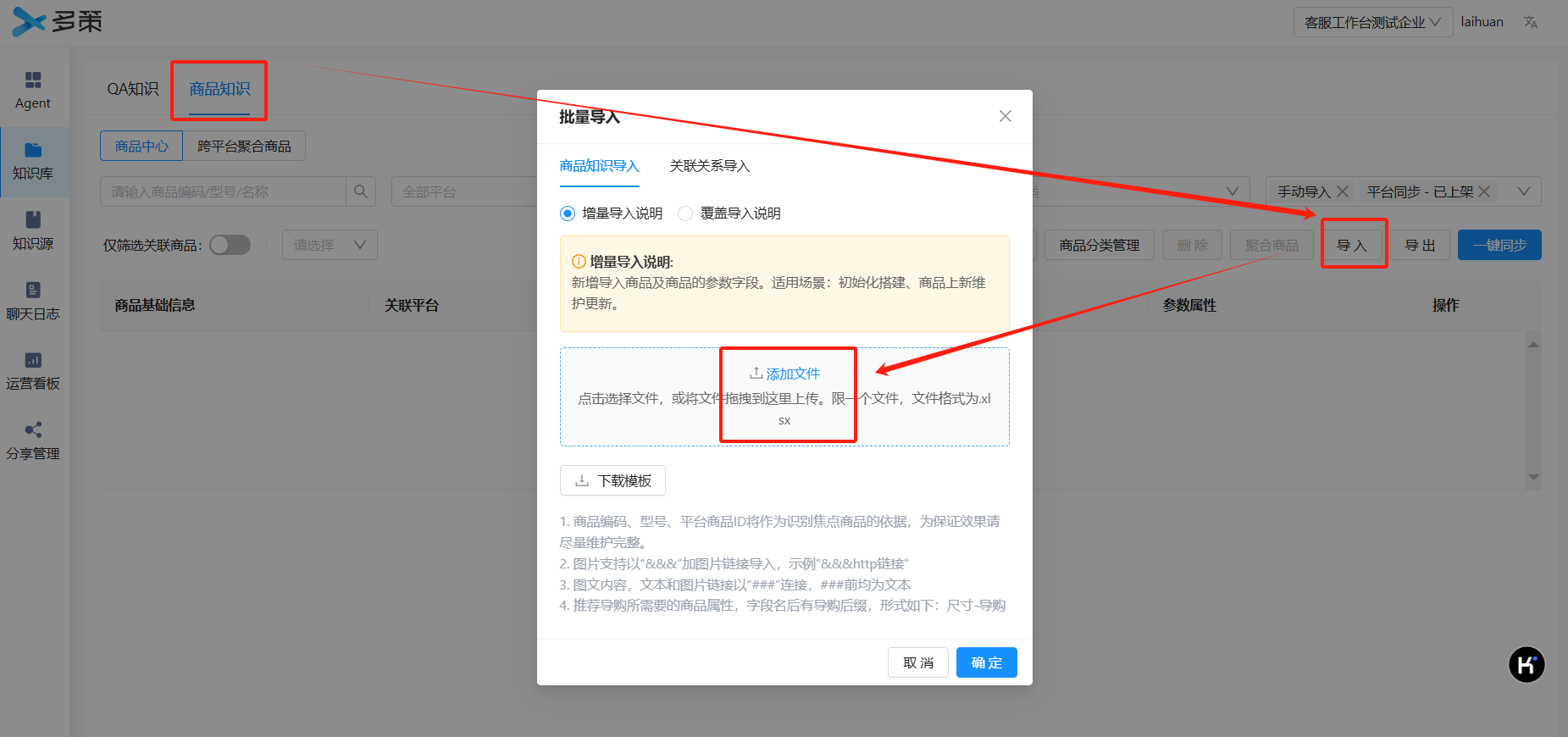
Task: Select the 商品中心 sub-tab
Action: 141,146
